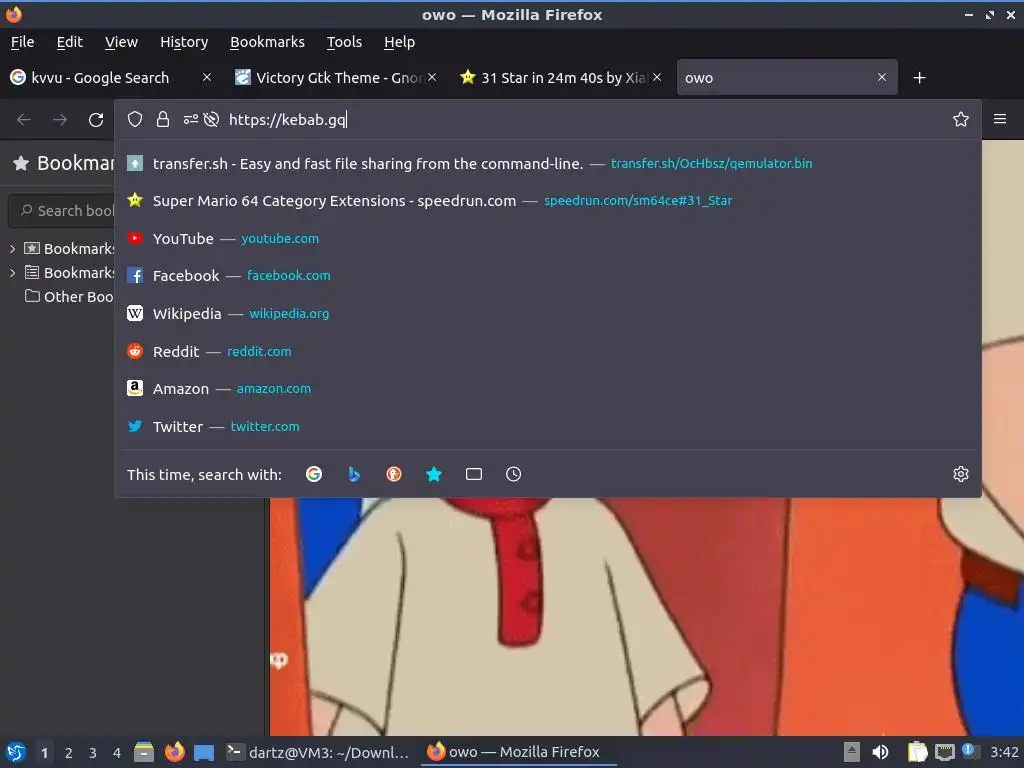Go forward one page
Viewport: 1024px width, 768px height.
pos(60,120)
